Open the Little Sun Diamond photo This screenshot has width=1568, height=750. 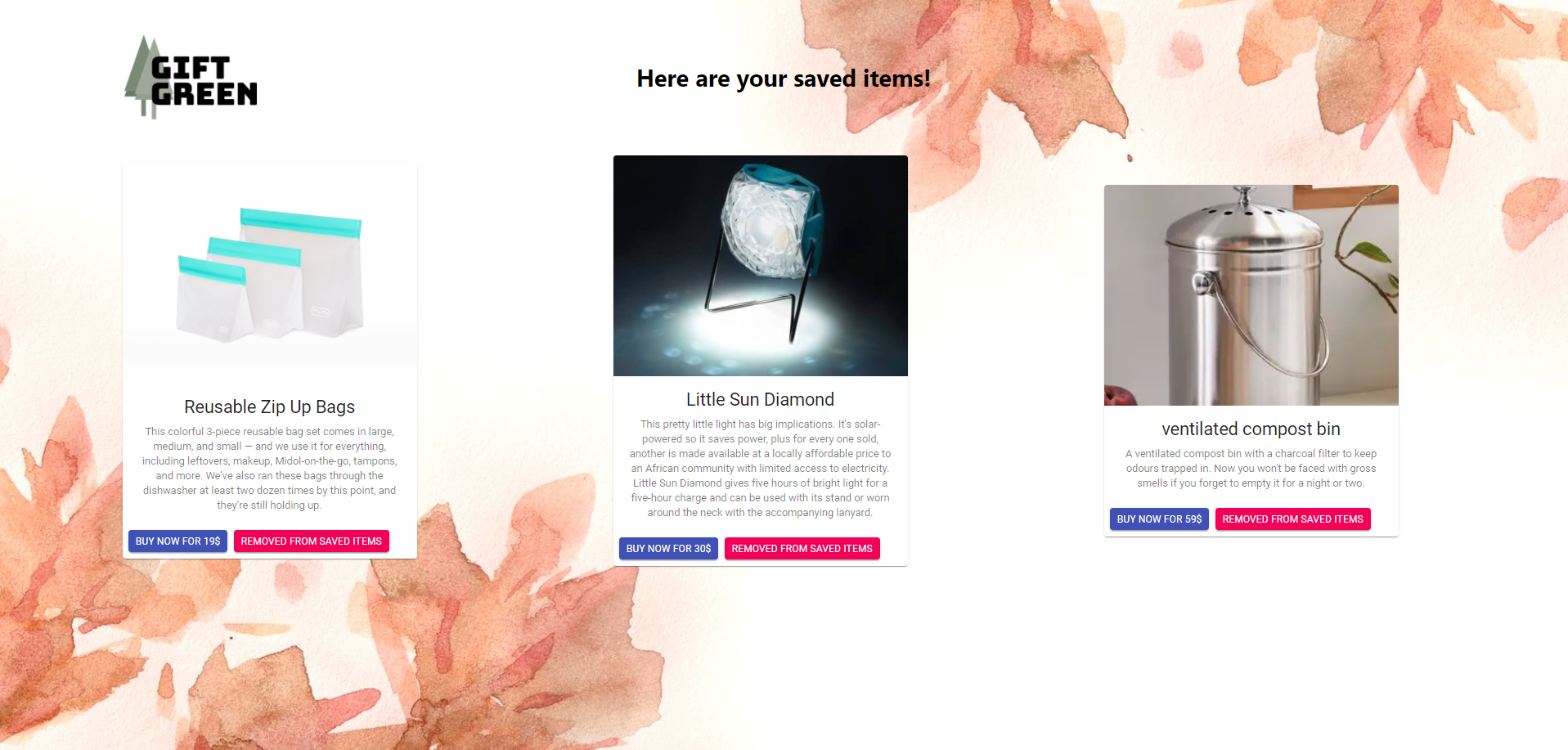(761, 266)
